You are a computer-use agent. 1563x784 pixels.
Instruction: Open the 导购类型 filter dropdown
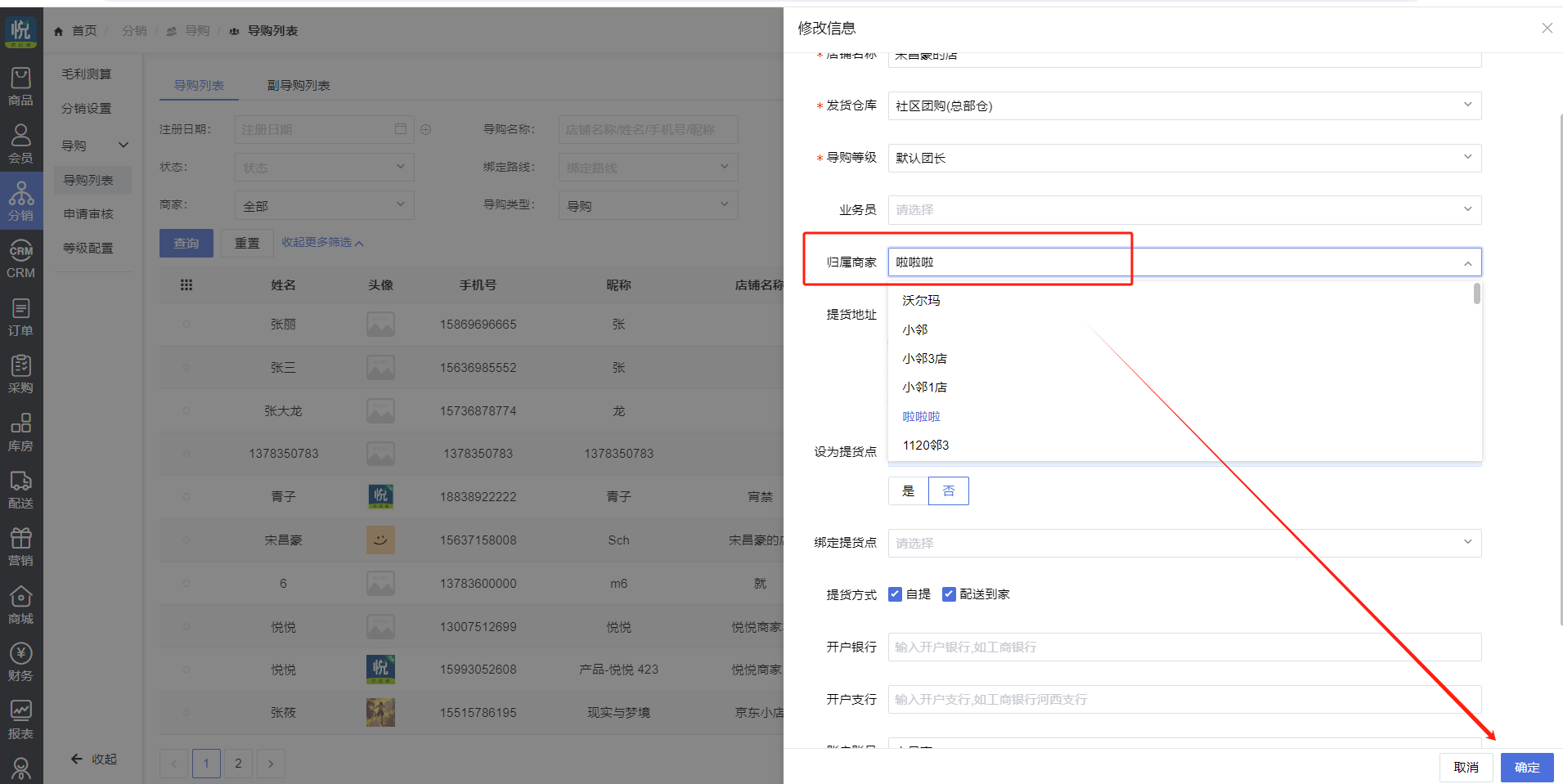pyautogui.click(x=648, y=206)
